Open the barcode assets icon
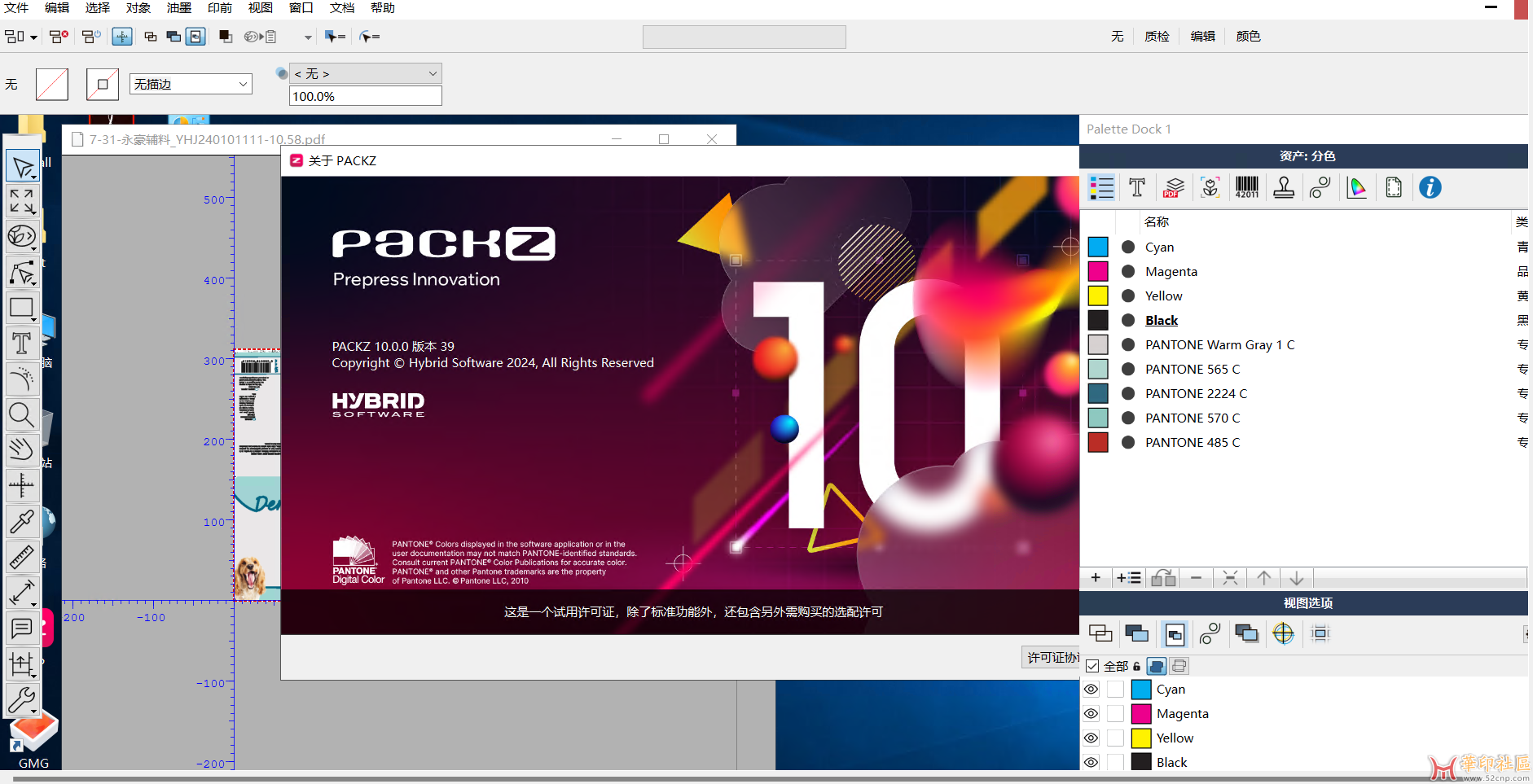 (x=1246, y=188)
